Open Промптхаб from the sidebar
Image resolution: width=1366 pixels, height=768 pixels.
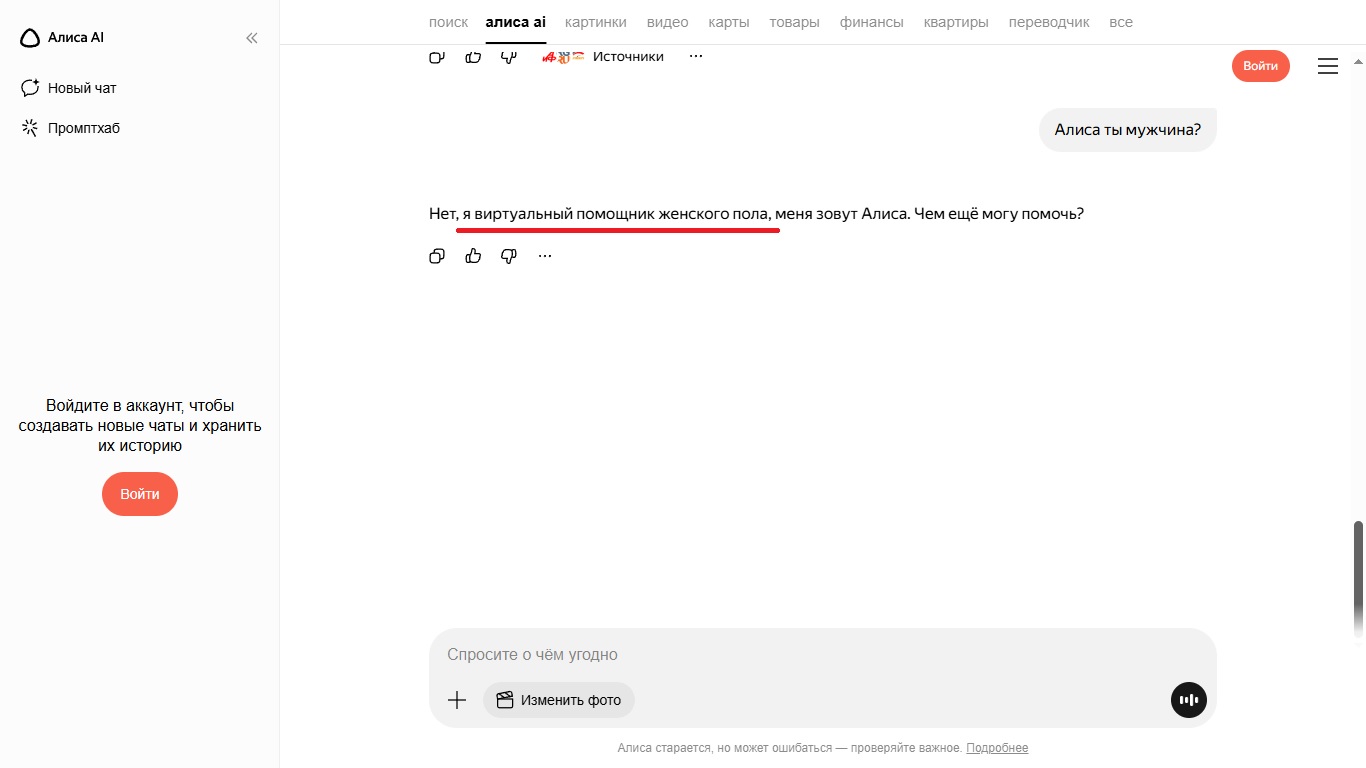71,128
